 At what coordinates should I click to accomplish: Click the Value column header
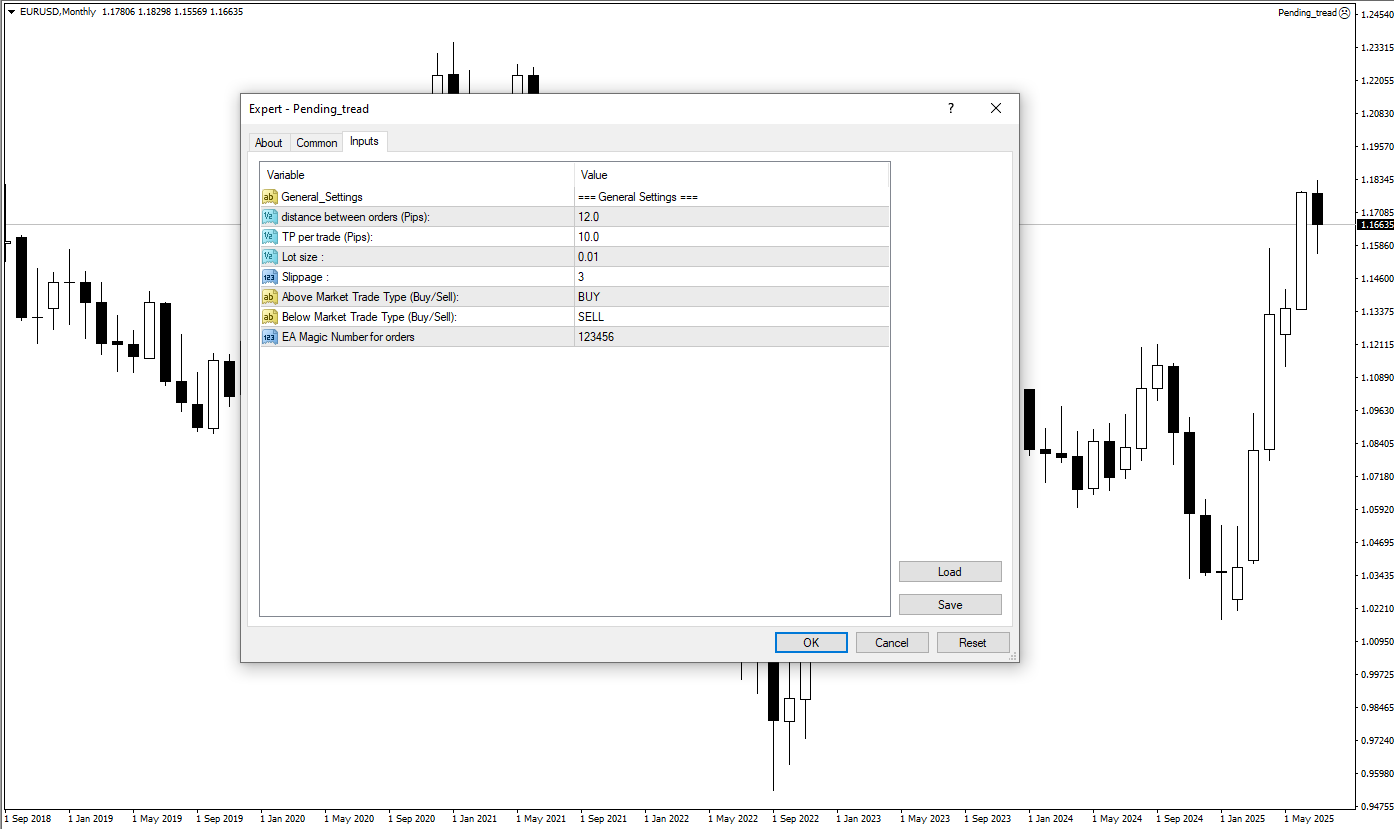tap(732, 175)
